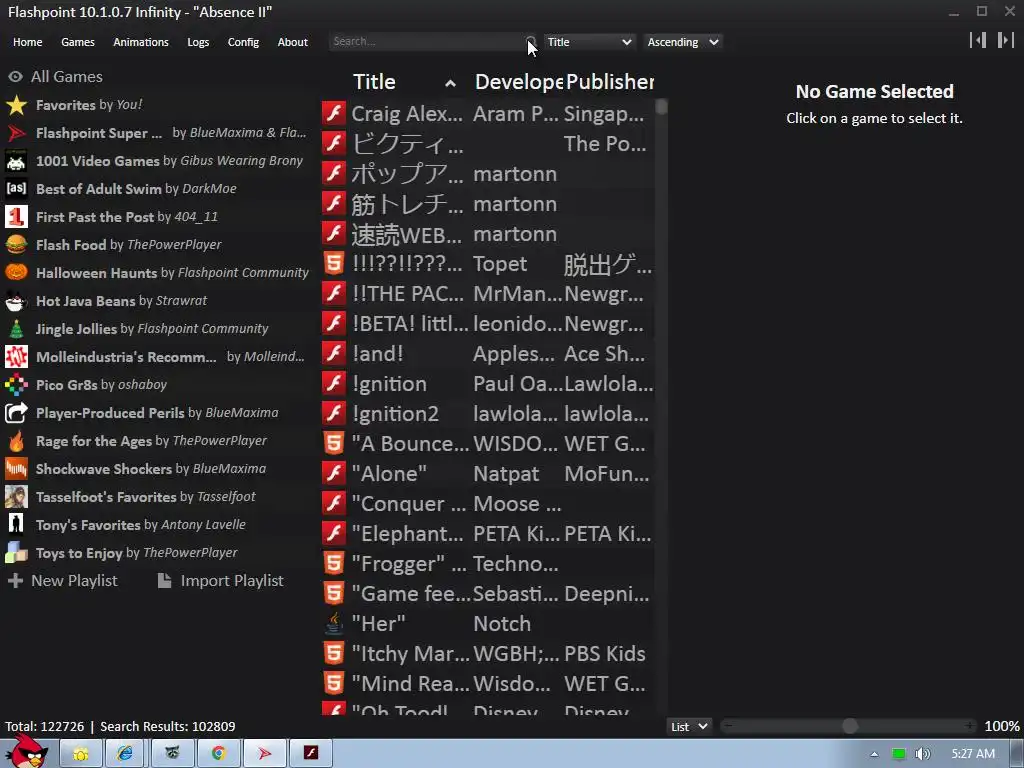Viewport: 1024px width, 768px height.
Task: Select "Elephant..." by PETA Kids row
Action: pos(488,534)
